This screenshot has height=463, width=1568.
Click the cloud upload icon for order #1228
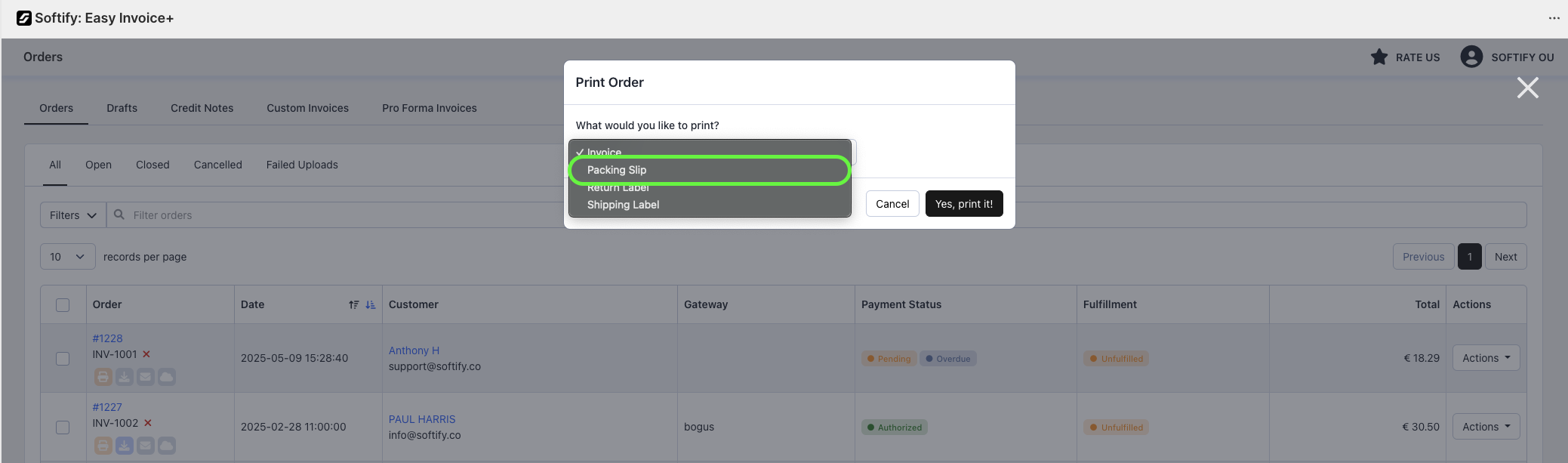[167, 376]
